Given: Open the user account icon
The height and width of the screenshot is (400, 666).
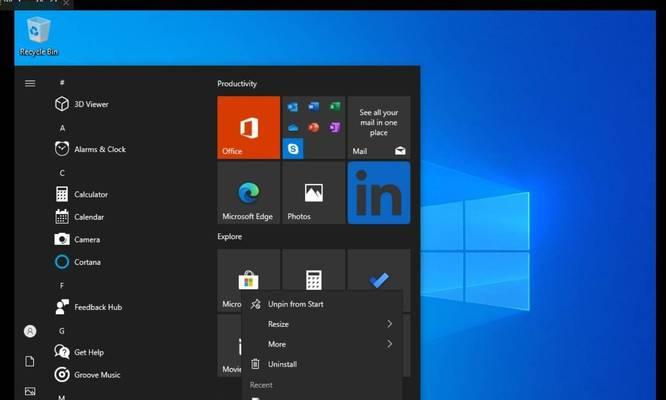Looking at the screenshot, I should 30,331.
